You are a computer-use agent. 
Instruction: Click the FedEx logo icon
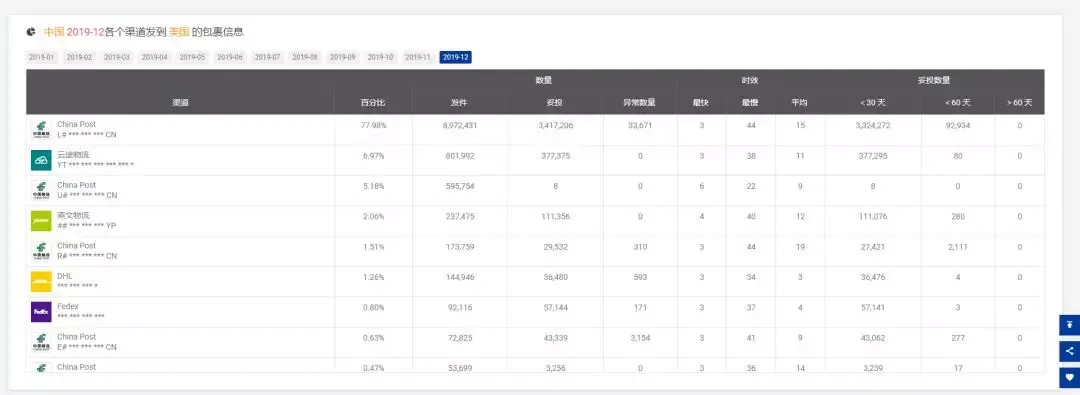pos(41,312)
